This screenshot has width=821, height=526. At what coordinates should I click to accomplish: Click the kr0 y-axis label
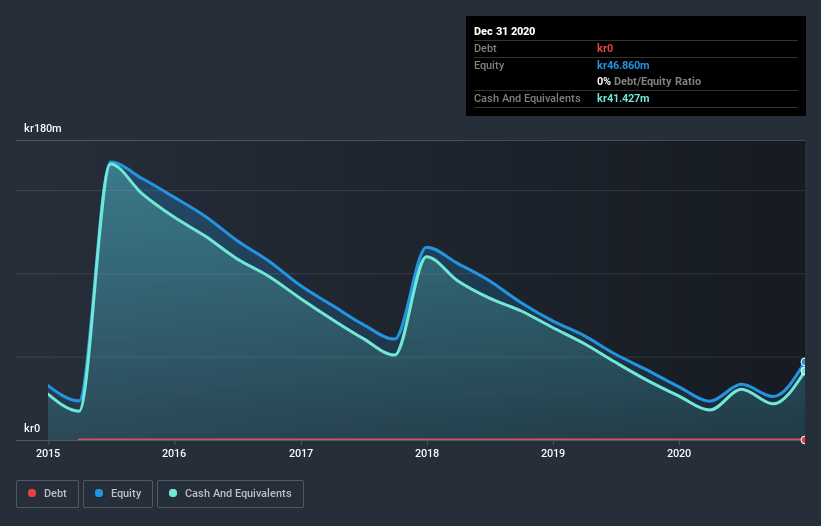point(32,428)
